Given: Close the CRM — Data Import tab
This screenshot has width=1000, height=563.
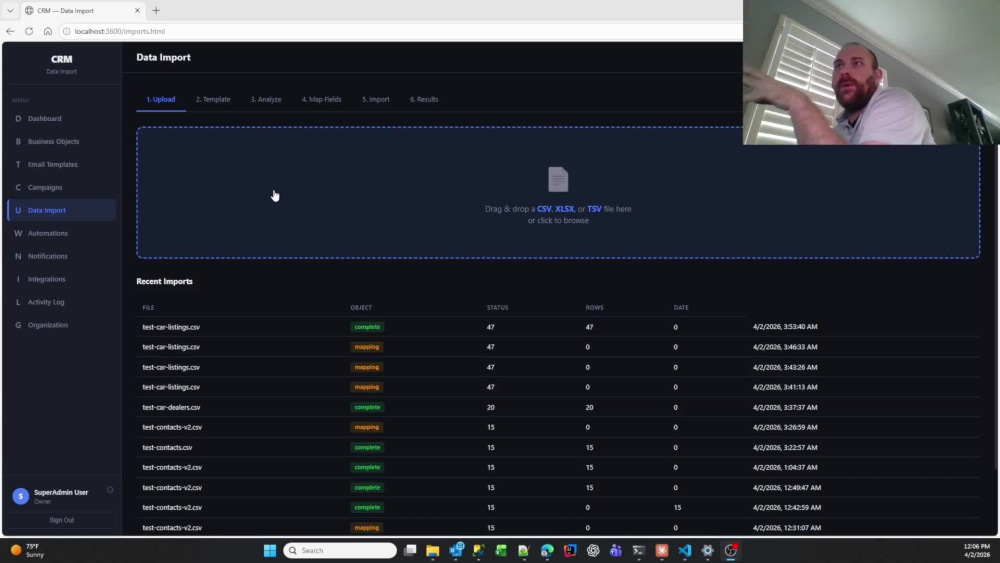Looking at the screenshot, I should click(x=137, y=10).
